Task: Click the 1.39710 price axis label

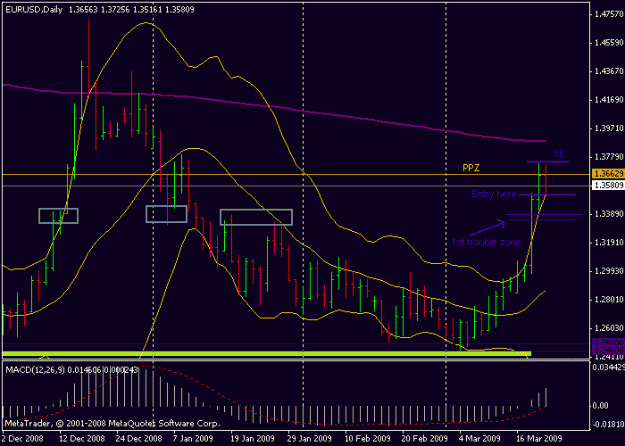Action: tap(608, 128)
